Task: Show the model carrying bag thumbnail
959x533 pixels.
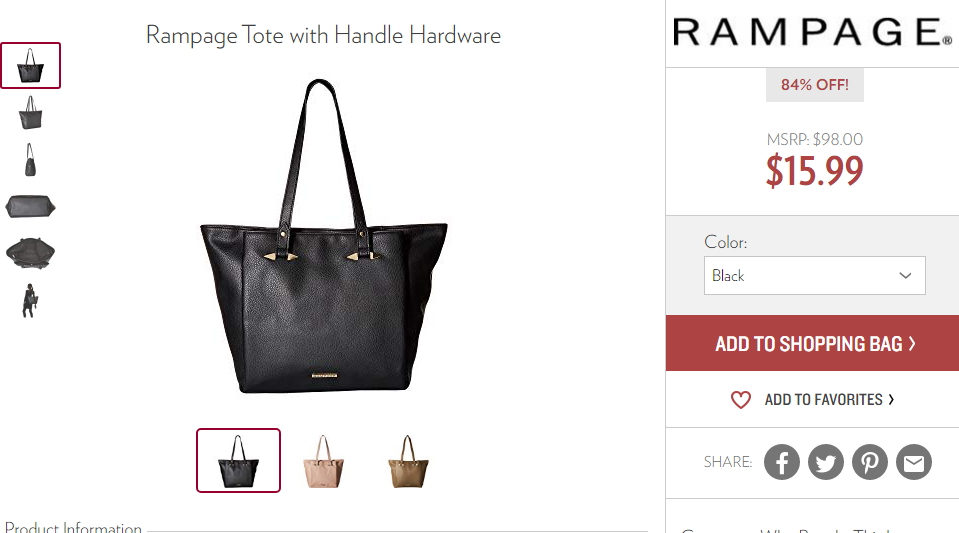Action: coord(29,300)
